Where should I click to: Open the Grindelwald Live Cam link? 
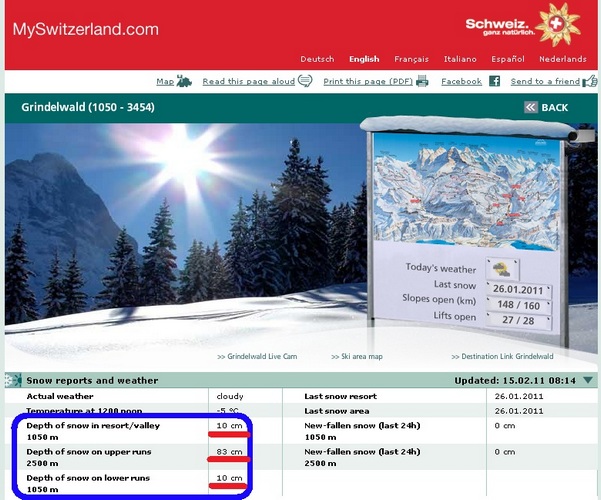257,356
